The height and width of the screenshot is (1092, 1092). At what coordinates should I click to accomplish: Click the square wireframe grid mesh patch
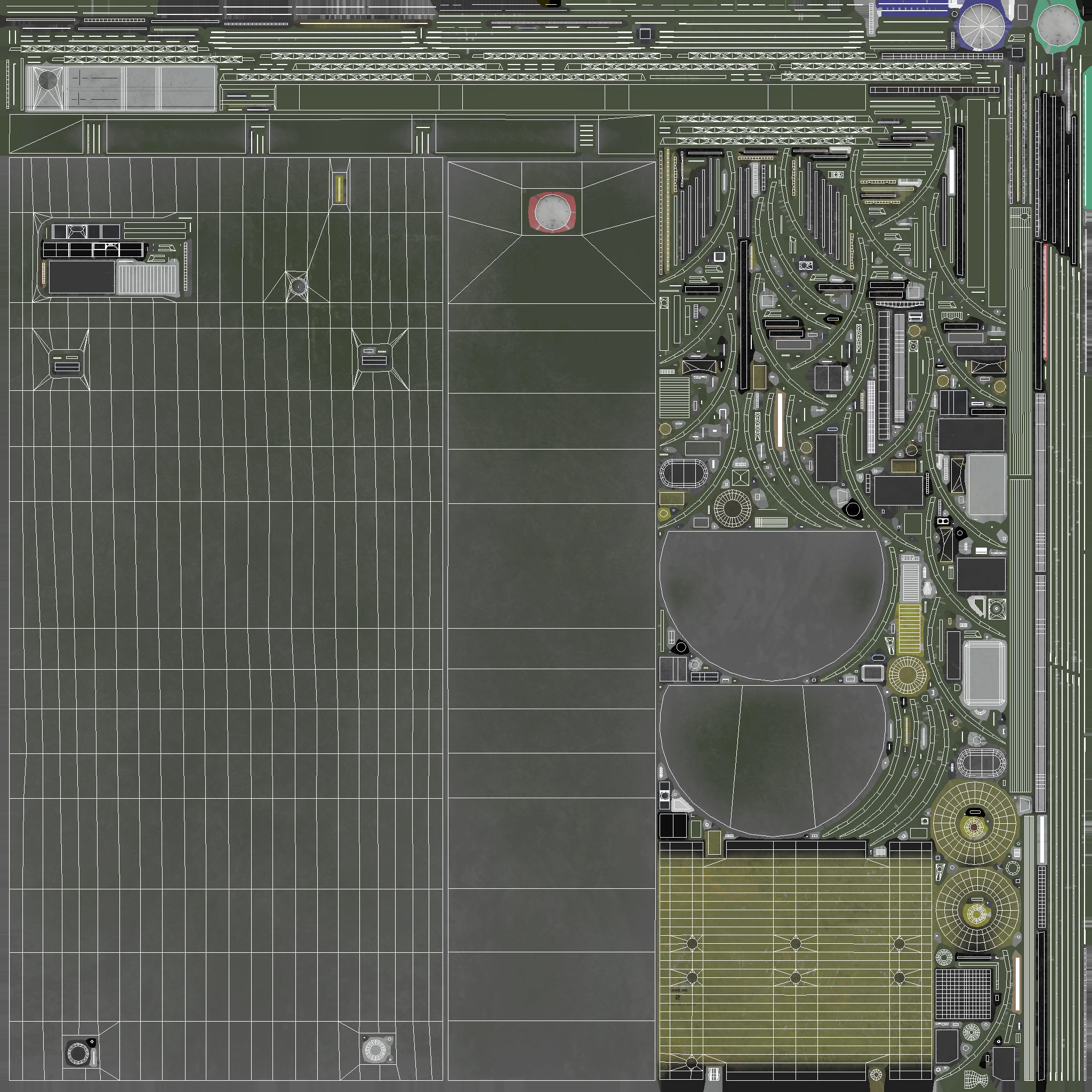[963, 994]
